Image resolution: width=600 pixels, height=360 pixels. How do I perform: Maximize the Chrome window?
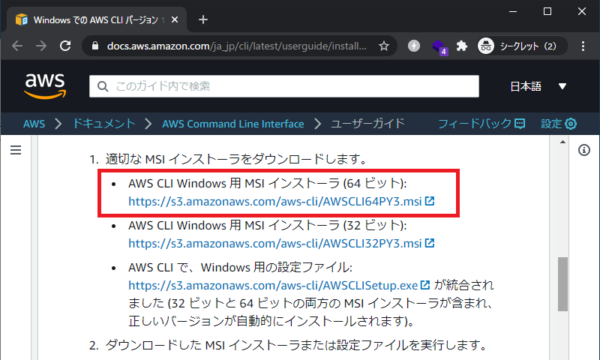547,11
